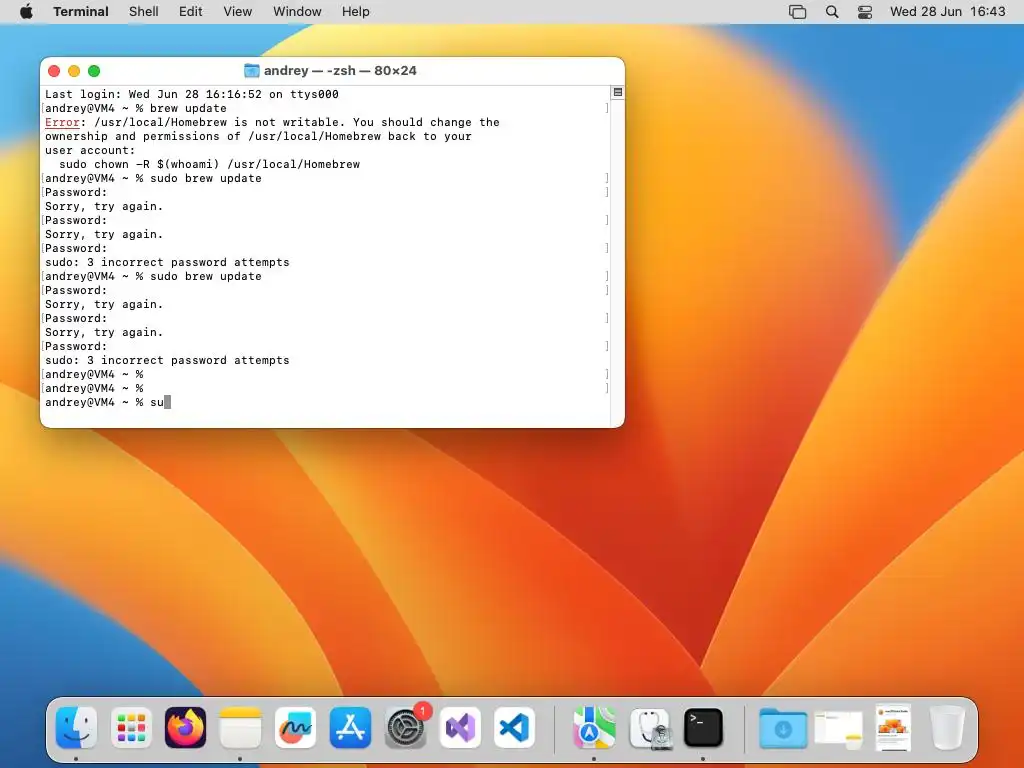Click the Terminal window's vertical scrollbar track
This screenshot has height=768, width=1024.
[x=618, y=261]
